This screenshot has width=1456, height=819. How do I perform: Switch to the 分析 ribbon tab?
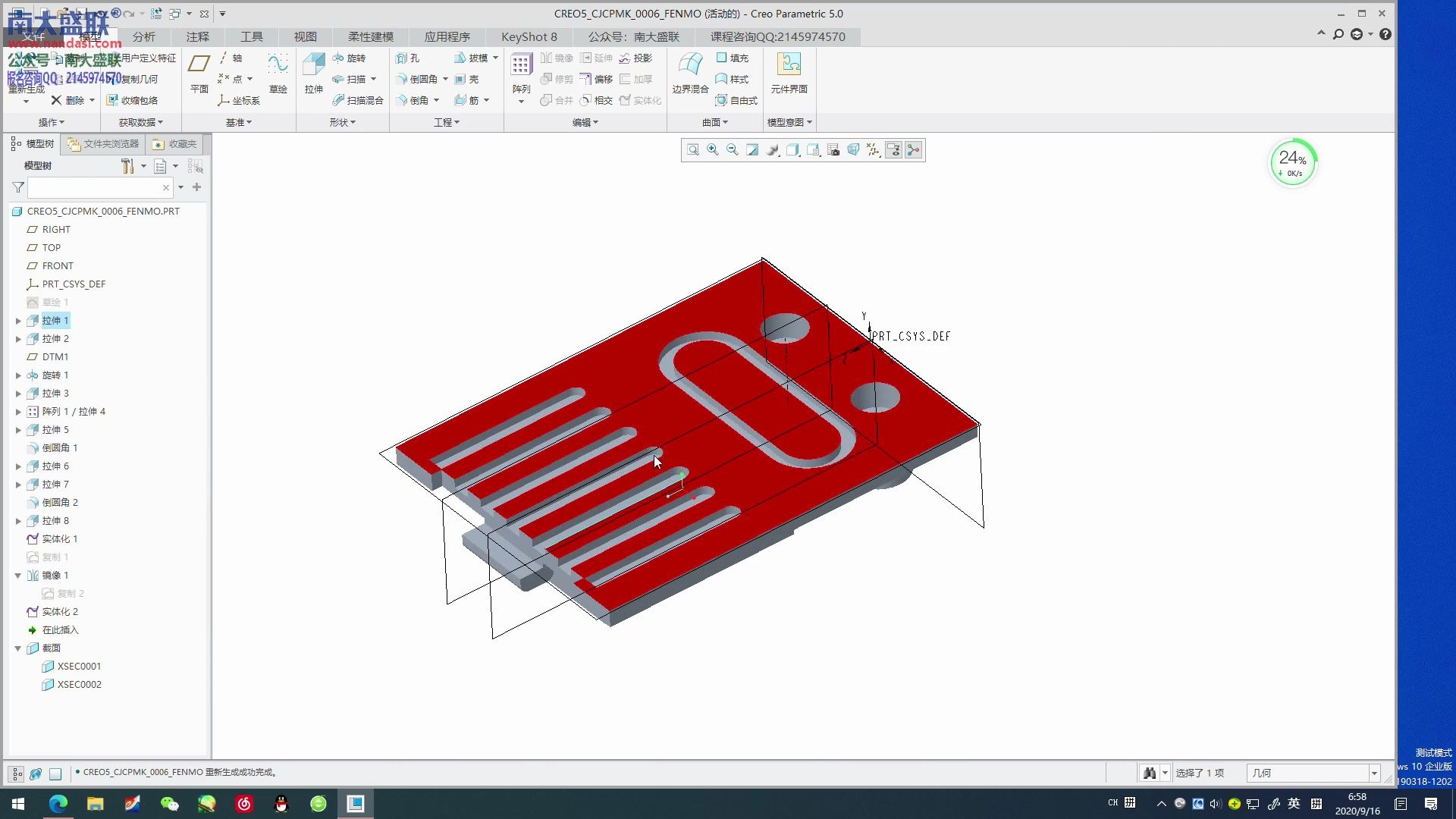pyautogui.click(x=143, y=36)
